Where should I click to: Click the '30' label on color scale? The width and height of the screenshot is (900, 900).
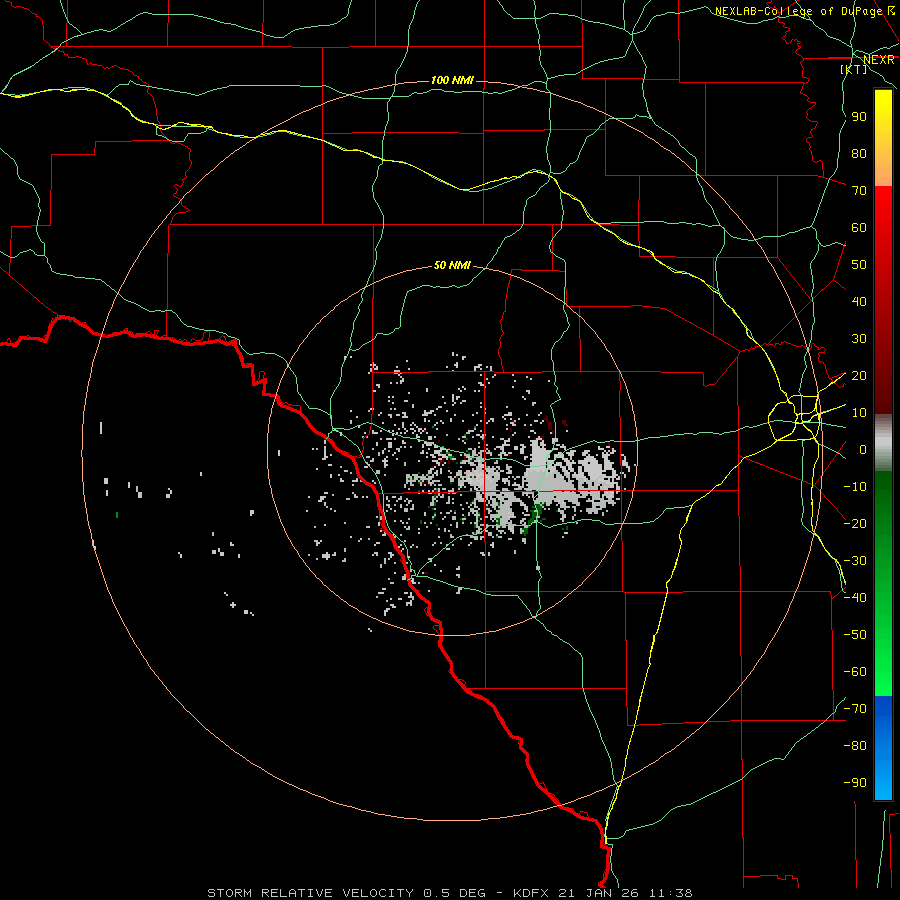(x=859, y=339)
